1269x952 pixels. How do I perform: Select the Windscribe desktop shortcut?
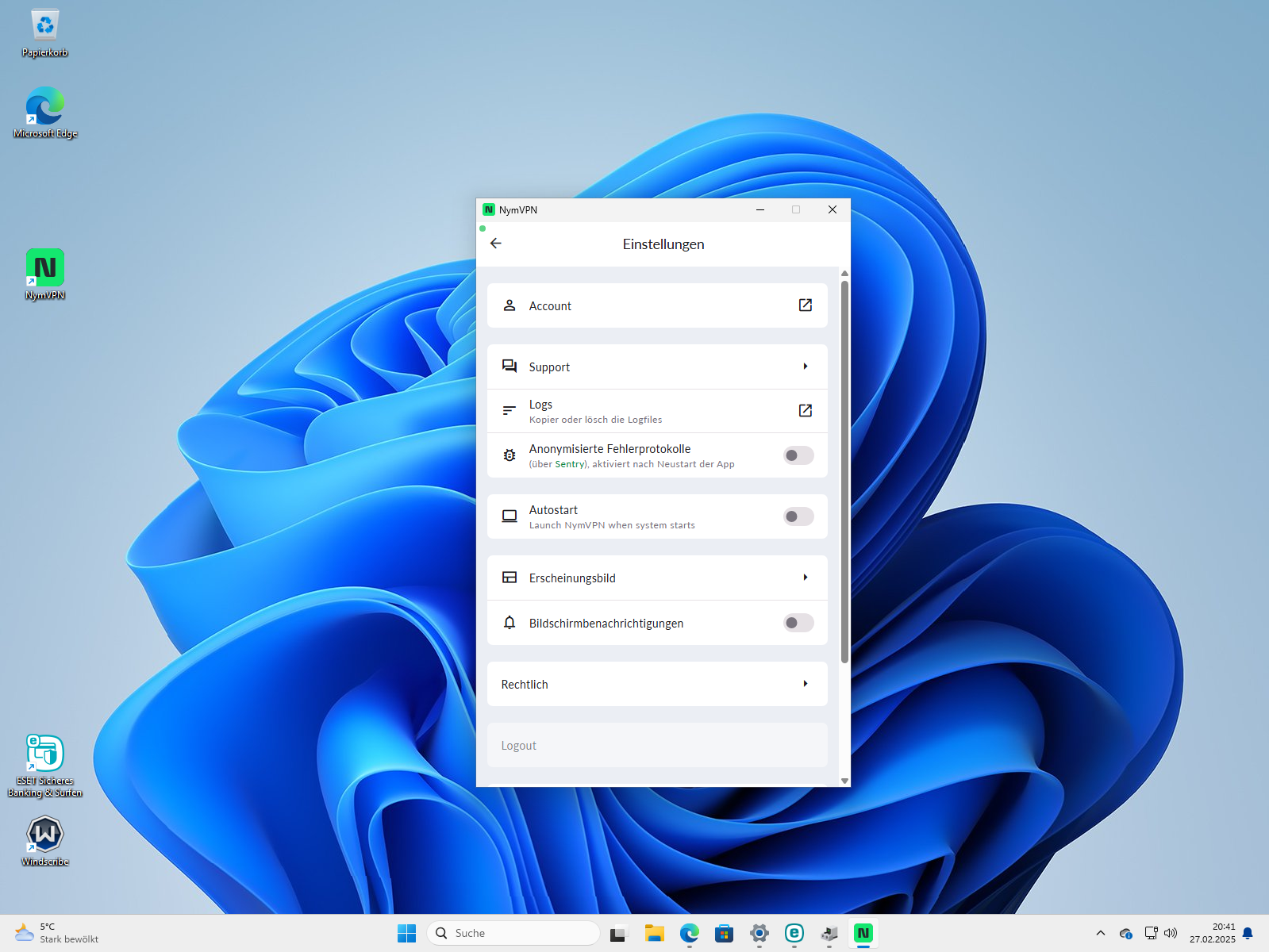click(45, 841)
